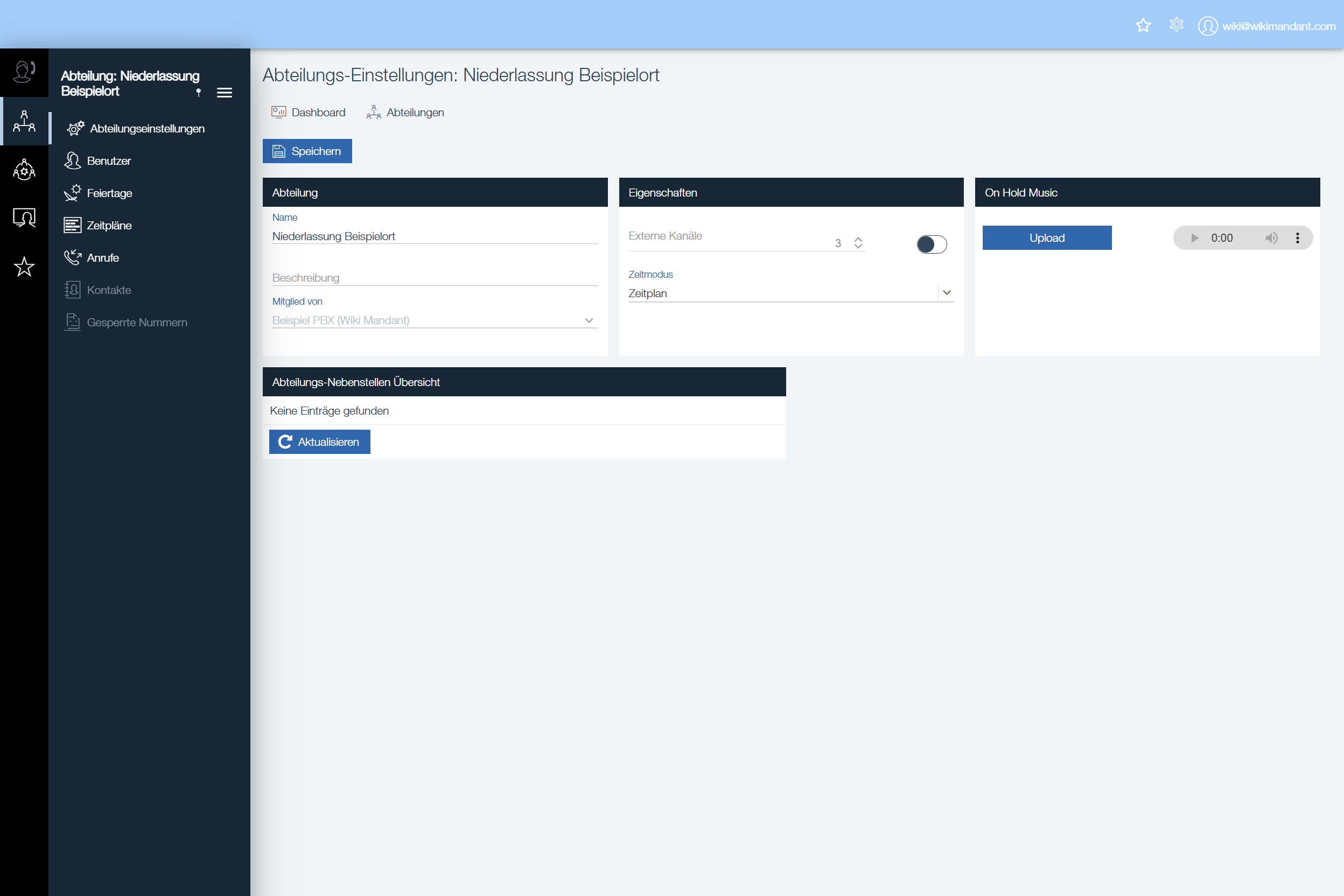Click the Speichern button
The width and height of the screenshot is (1344, 896).
pos(307,151)
